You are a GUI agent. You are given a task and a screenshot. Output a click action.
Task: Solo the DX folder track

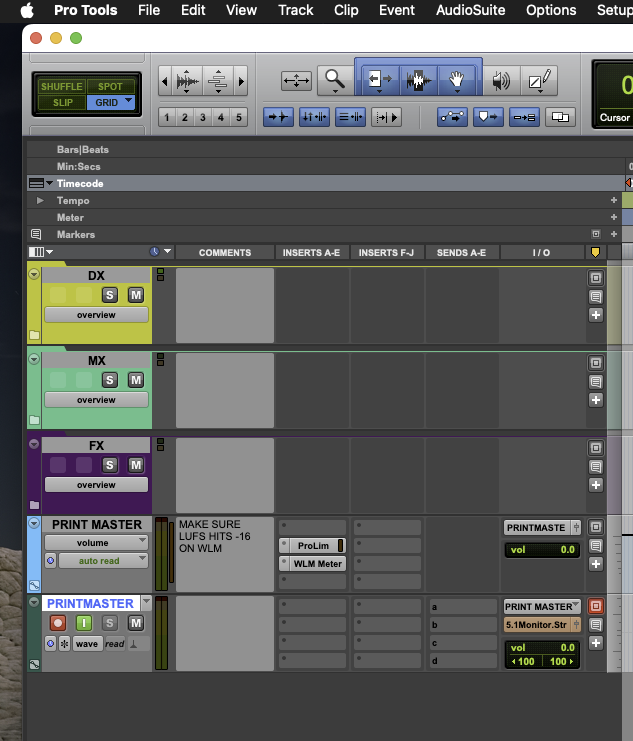click(x=110, y=295)
